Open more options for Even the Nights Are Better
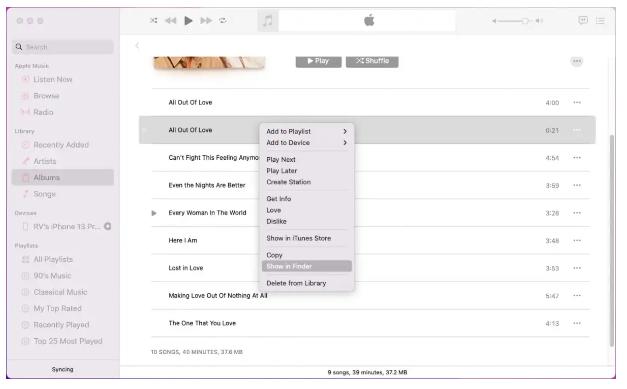The width and height of the screenshot is (627, 389). click(577, 186)
